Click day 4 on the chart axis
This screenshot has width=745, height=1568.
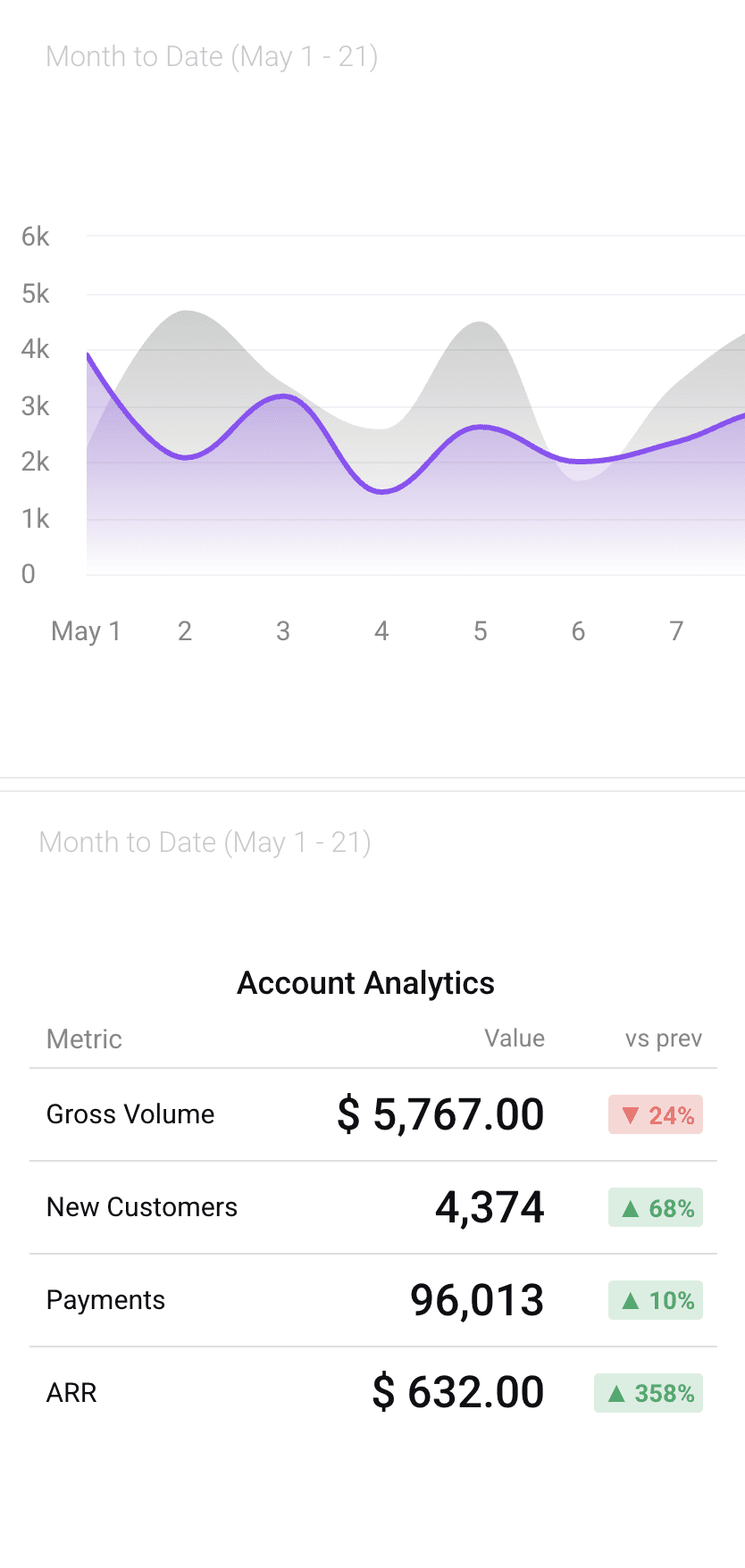coord(381,631)
